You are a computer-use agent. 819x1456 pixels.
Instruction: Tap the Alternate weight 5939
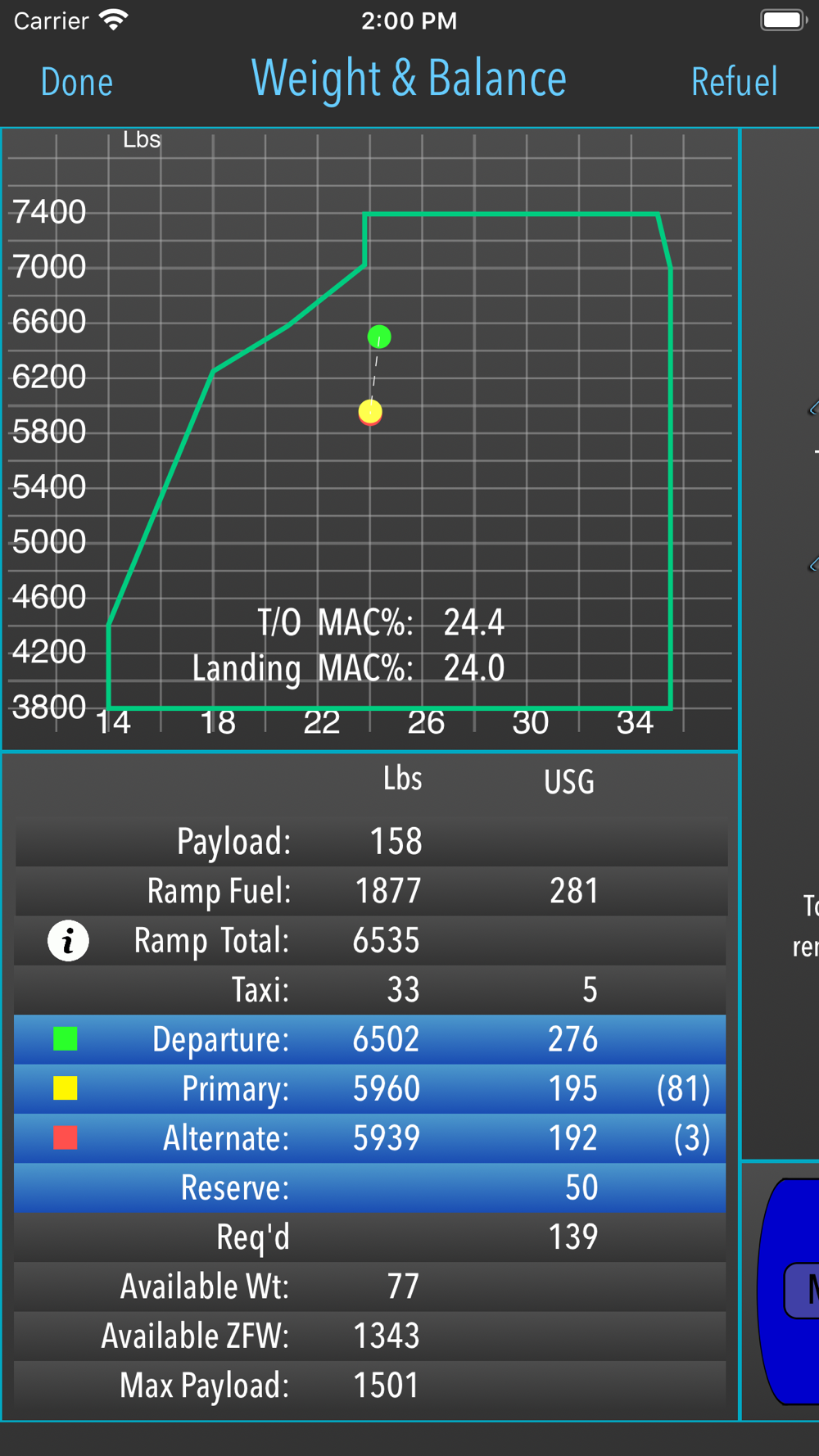pos(387,1138)
